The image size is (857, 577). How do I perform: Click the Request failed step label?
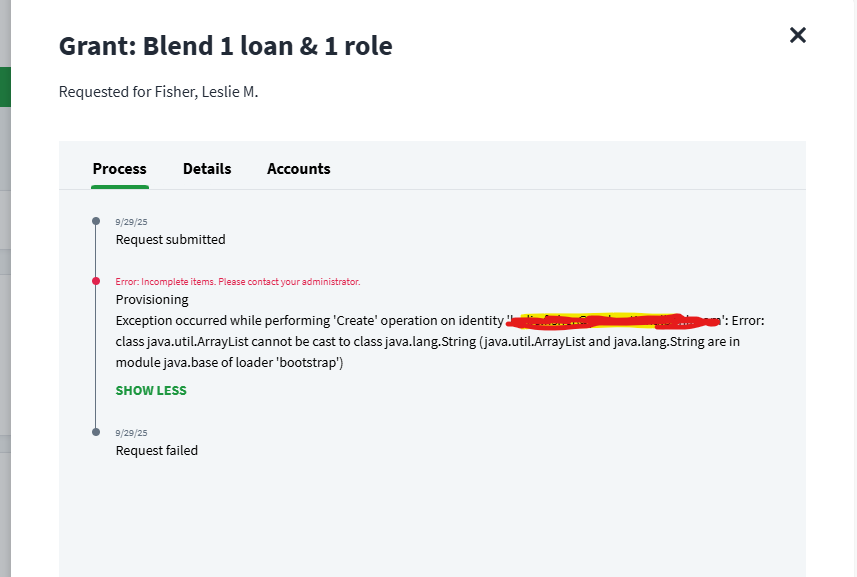pyautogui.click(x=157, y=451)
